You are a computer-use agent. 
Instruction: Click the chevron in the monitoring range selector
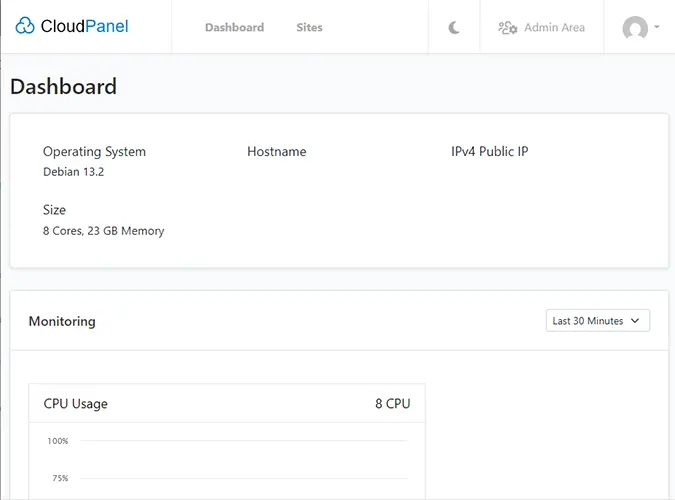tap(635, 321)
